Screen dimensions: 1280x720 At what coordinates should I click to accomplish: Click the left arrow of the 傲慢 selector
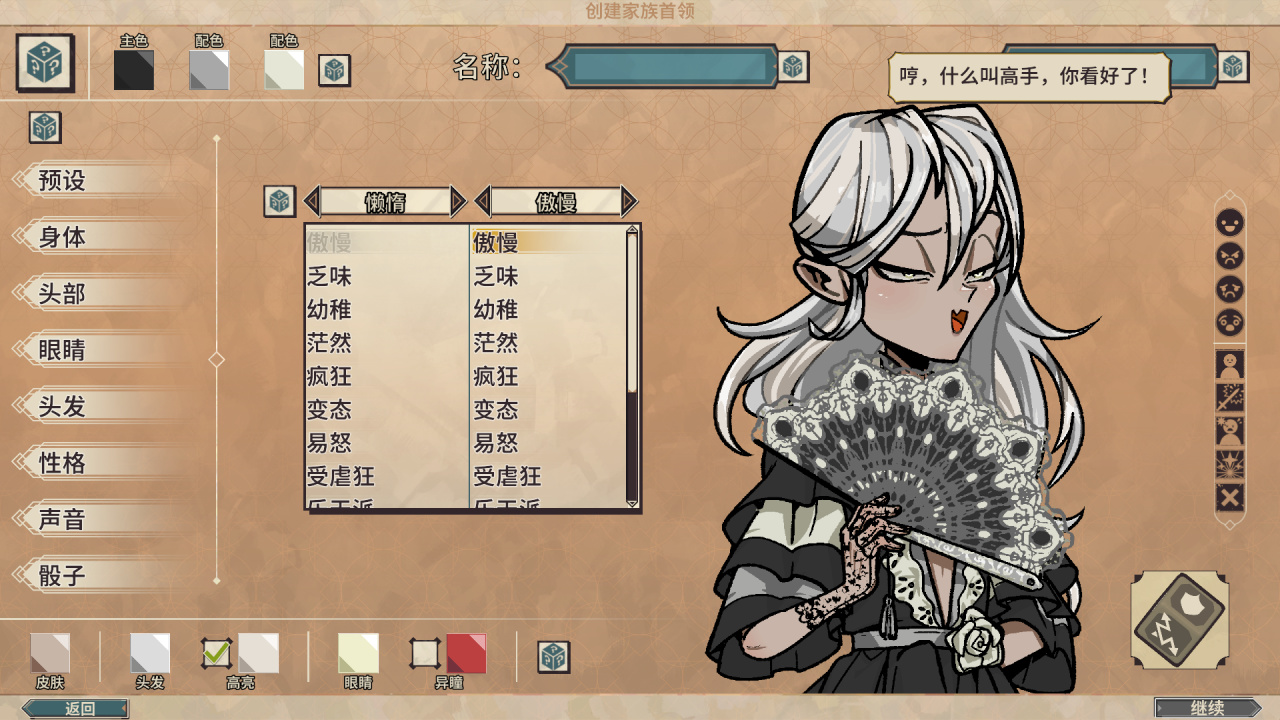pyautogui.click(x=483, y=202)
